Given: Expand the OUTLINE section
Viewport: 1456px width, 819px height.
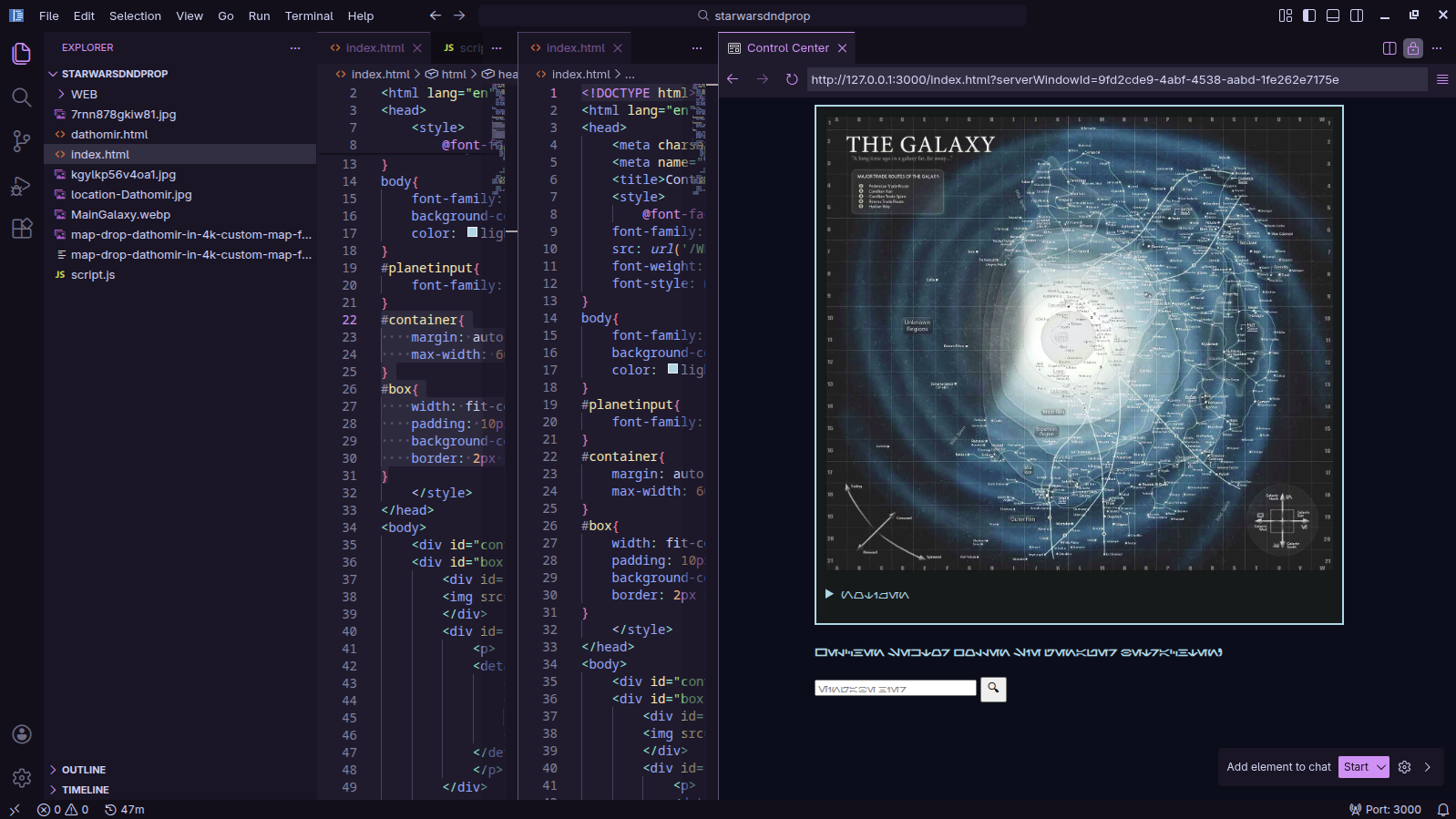Looking at the screenshot, I should [x=83, y=770].
